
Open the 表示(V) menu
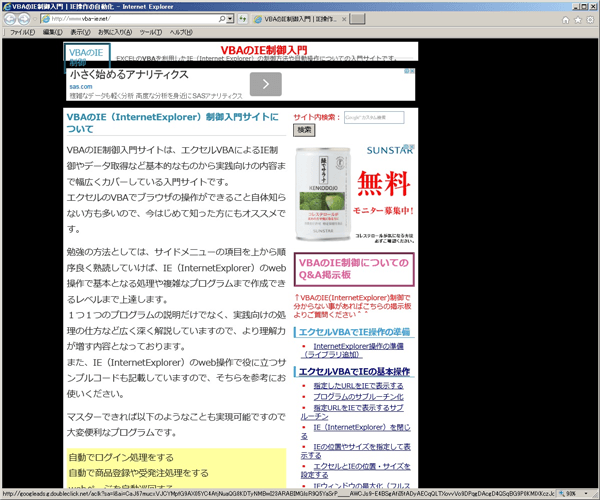(x=80, y=32)
